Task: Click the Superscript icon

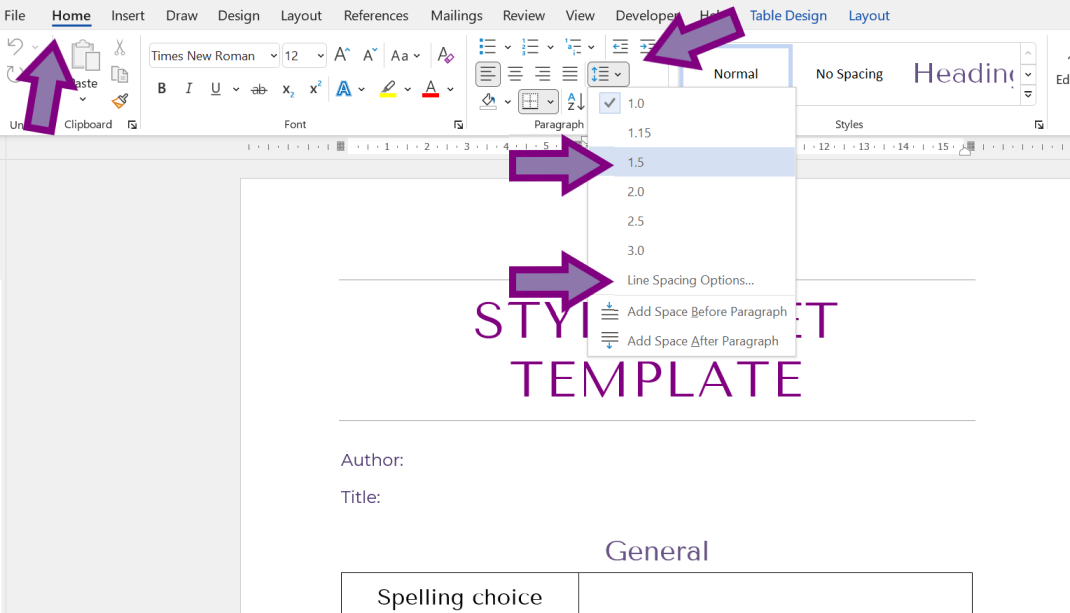Action: 315,90
